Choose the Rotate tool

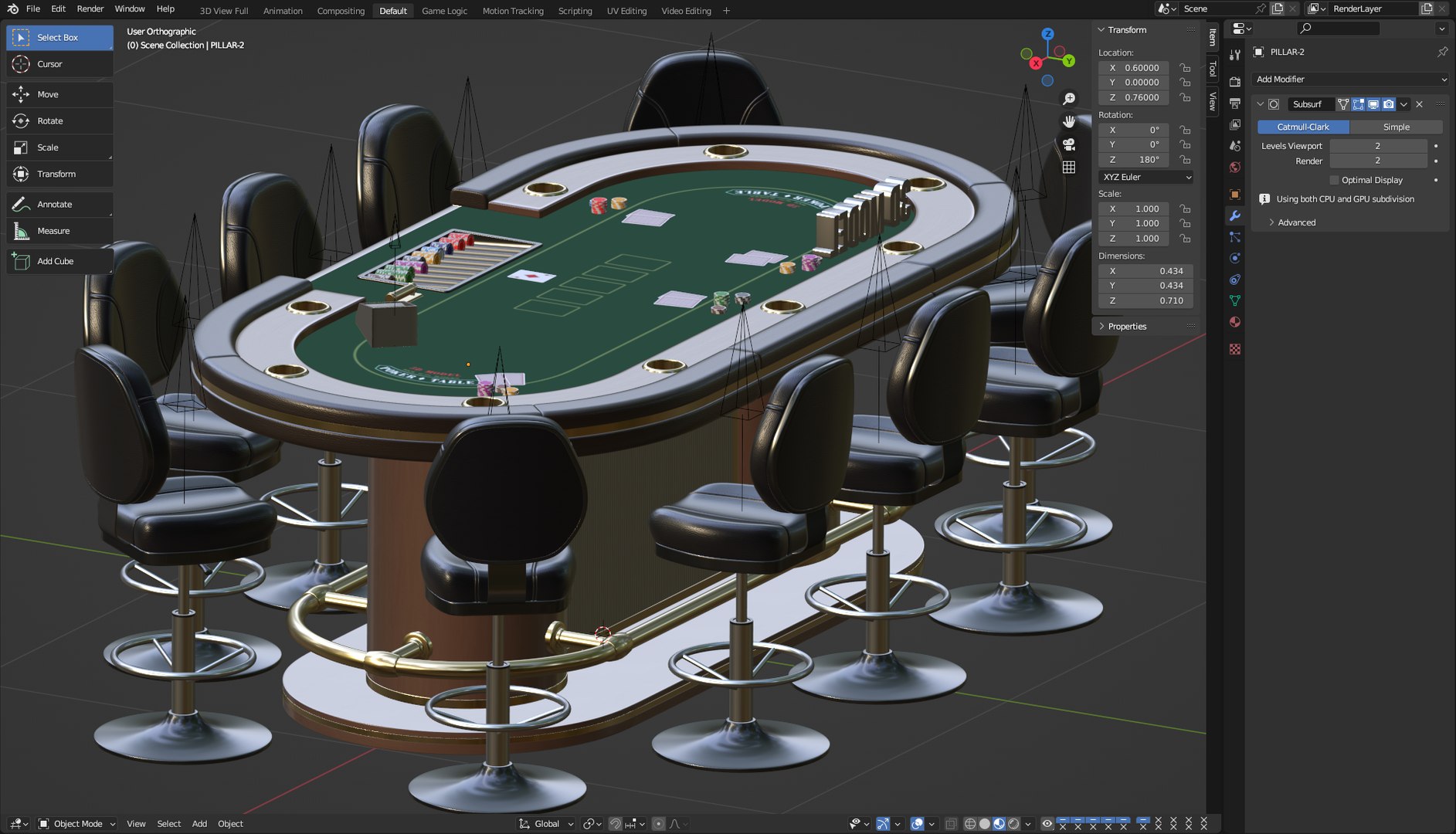pos(59,121)
